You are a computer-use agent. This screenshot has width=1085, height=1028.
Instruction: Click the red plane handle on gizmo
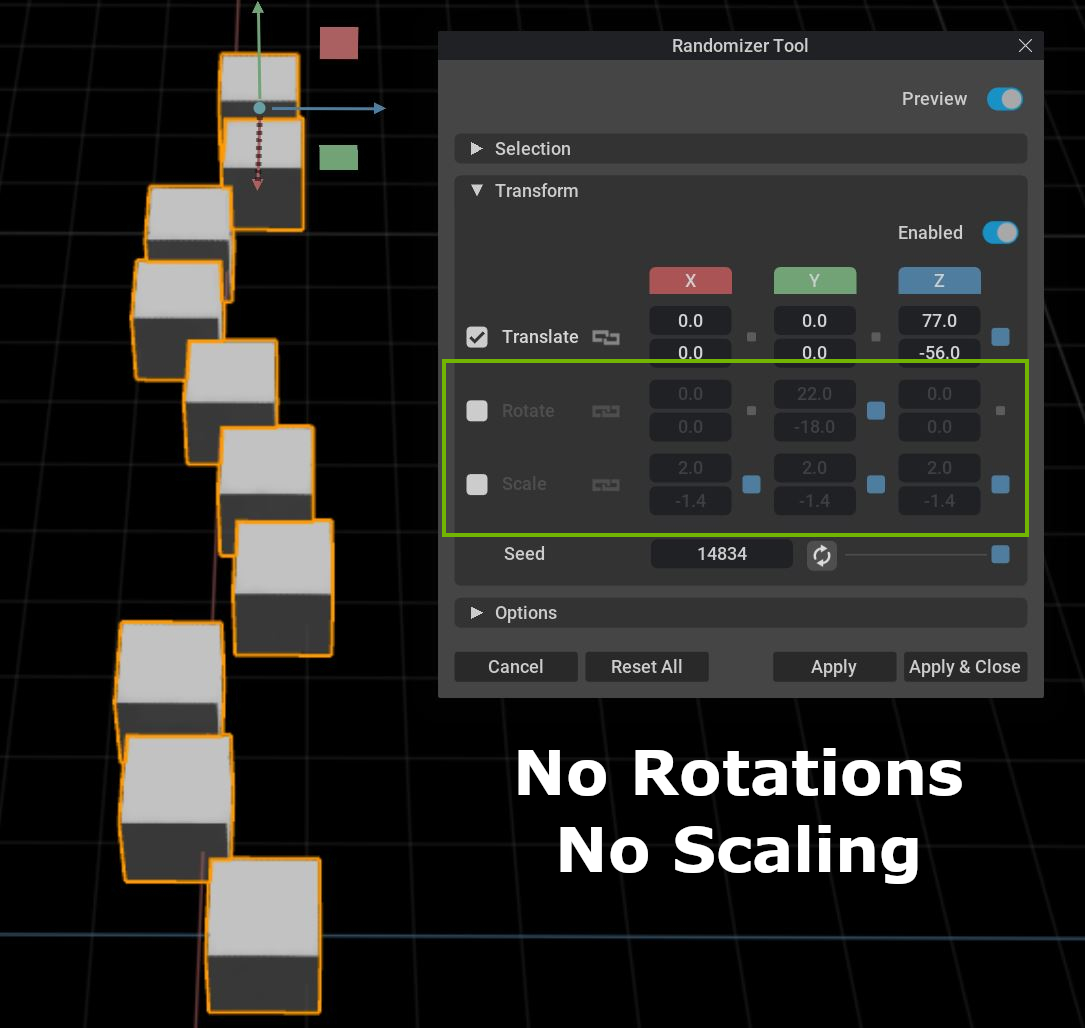click(339, 43)
